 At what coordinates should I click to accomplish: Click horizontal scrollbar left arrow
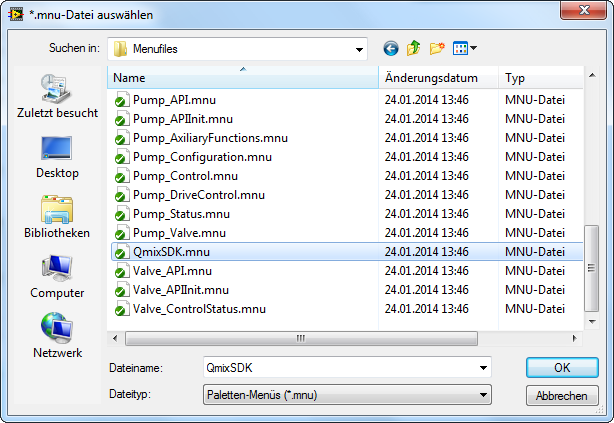[115, 338]
